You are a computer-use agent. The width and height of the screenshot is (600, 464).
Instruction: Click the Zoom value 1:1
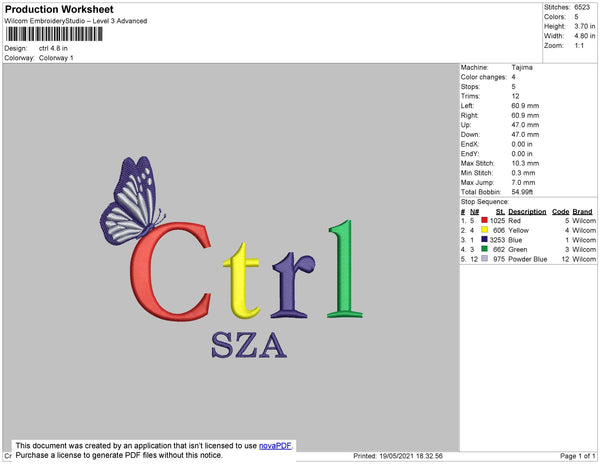coord(579,46)
